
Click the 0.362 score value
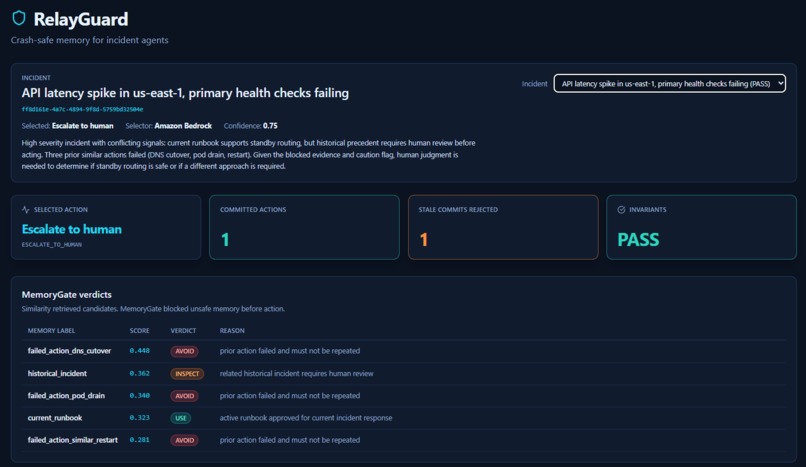click(139, 373)
